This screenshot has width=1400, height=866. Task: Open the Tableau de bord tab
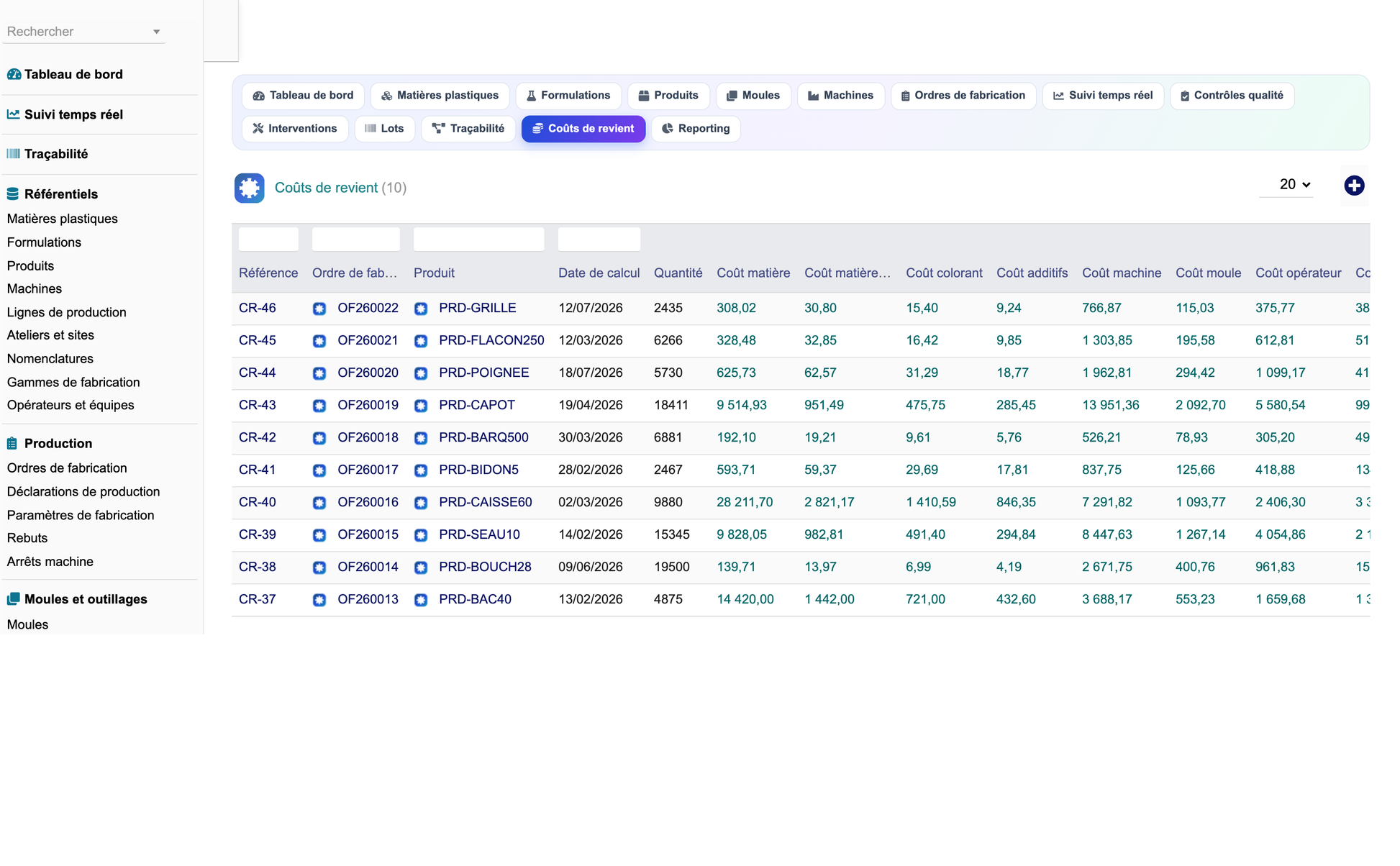tap(303, 96)
